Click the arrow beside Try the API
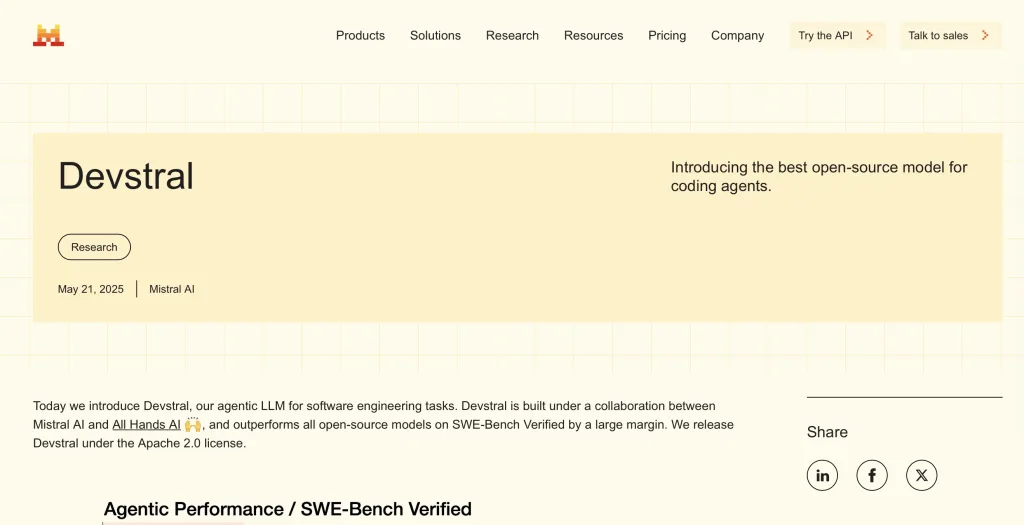This screenshot has height=525, width=1024. click(x=869, y=35)
